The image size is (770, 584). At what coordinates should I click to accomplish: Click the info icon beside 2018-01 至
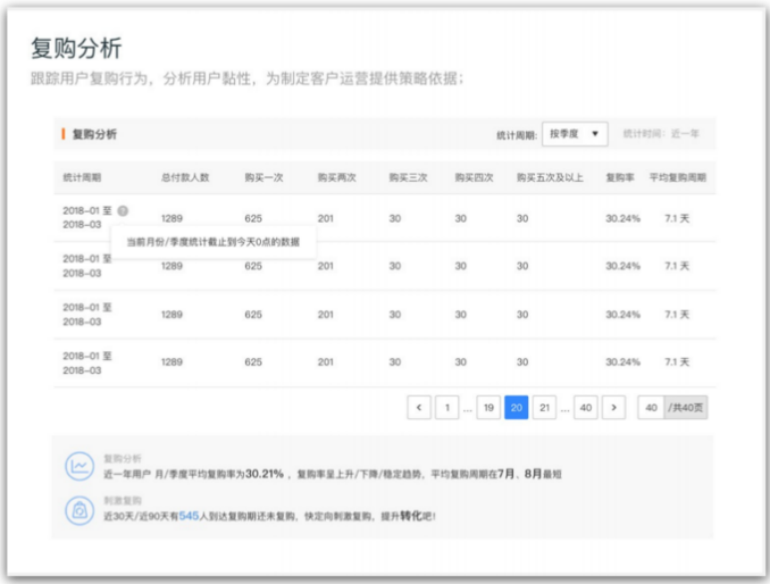pos(123,211)
